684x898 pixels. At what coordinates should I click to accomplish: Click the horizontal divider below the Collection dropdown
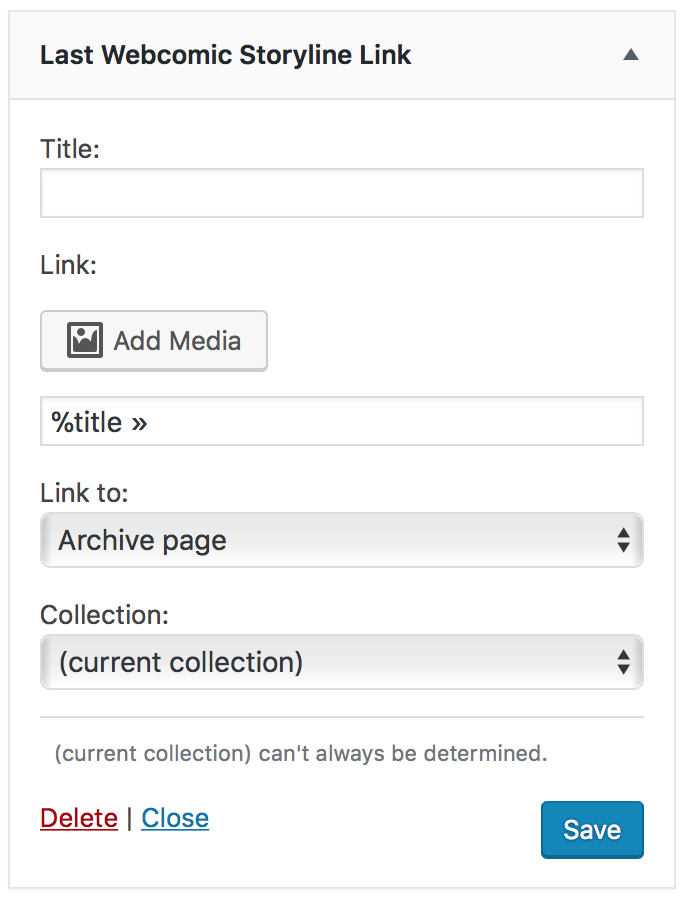tap(341, 717)
